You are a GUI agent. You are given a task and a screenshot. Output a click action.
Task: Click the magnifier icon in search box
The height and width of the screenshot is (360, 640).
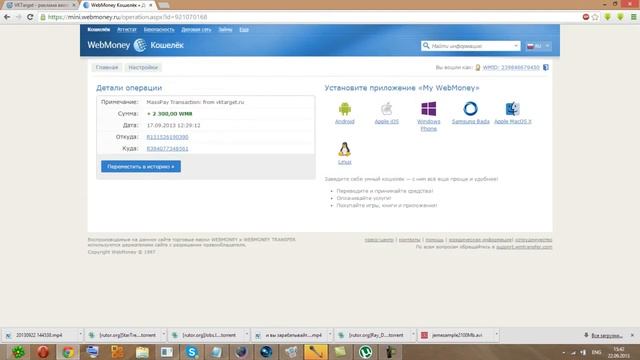426,46
